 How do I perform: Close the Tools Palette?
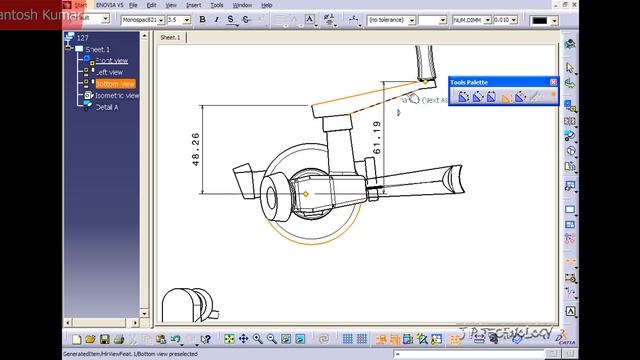pyautogui.click(x=553, y=82)
